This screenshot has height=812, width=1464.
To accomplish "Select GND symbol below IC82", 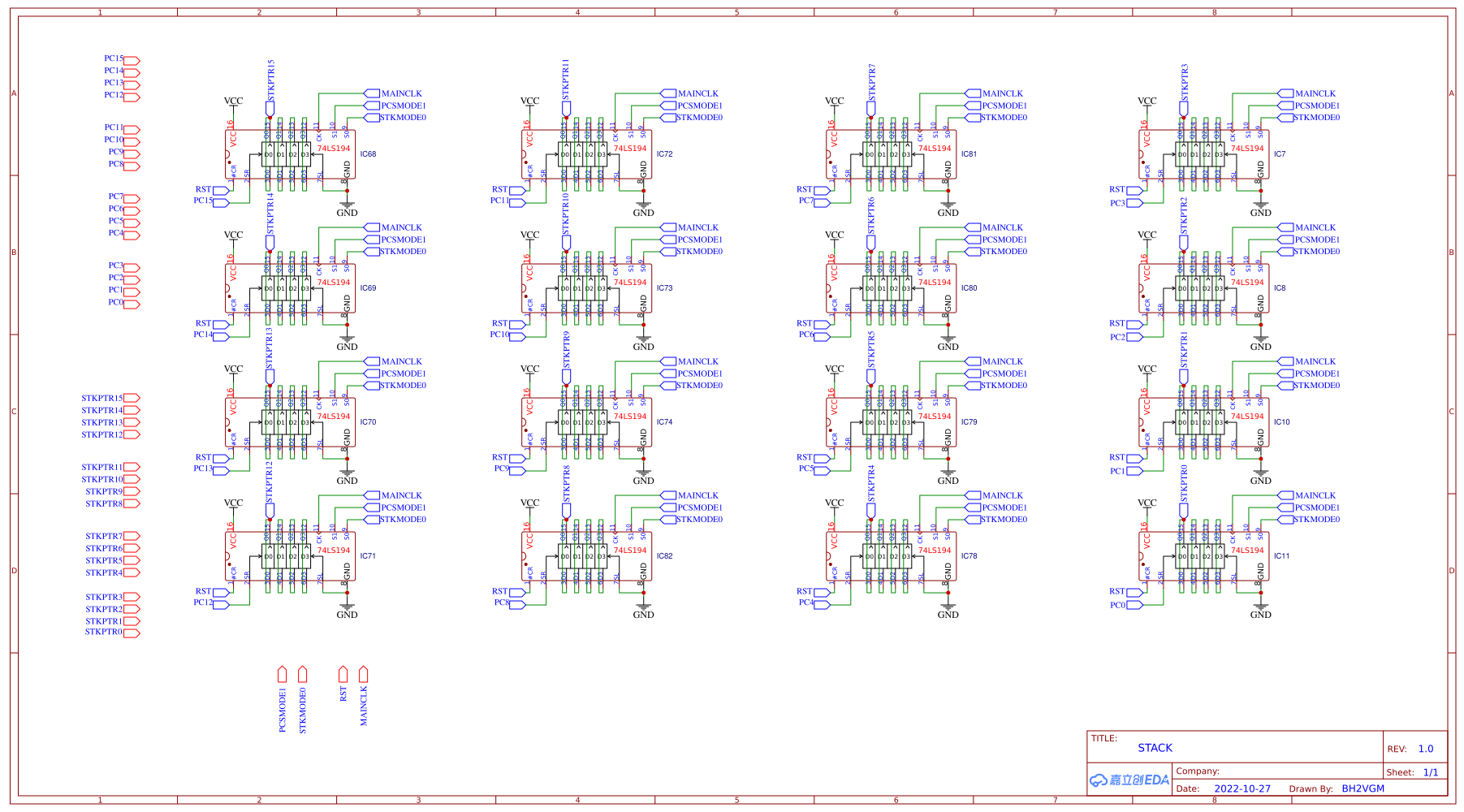I will click(643, 611).
